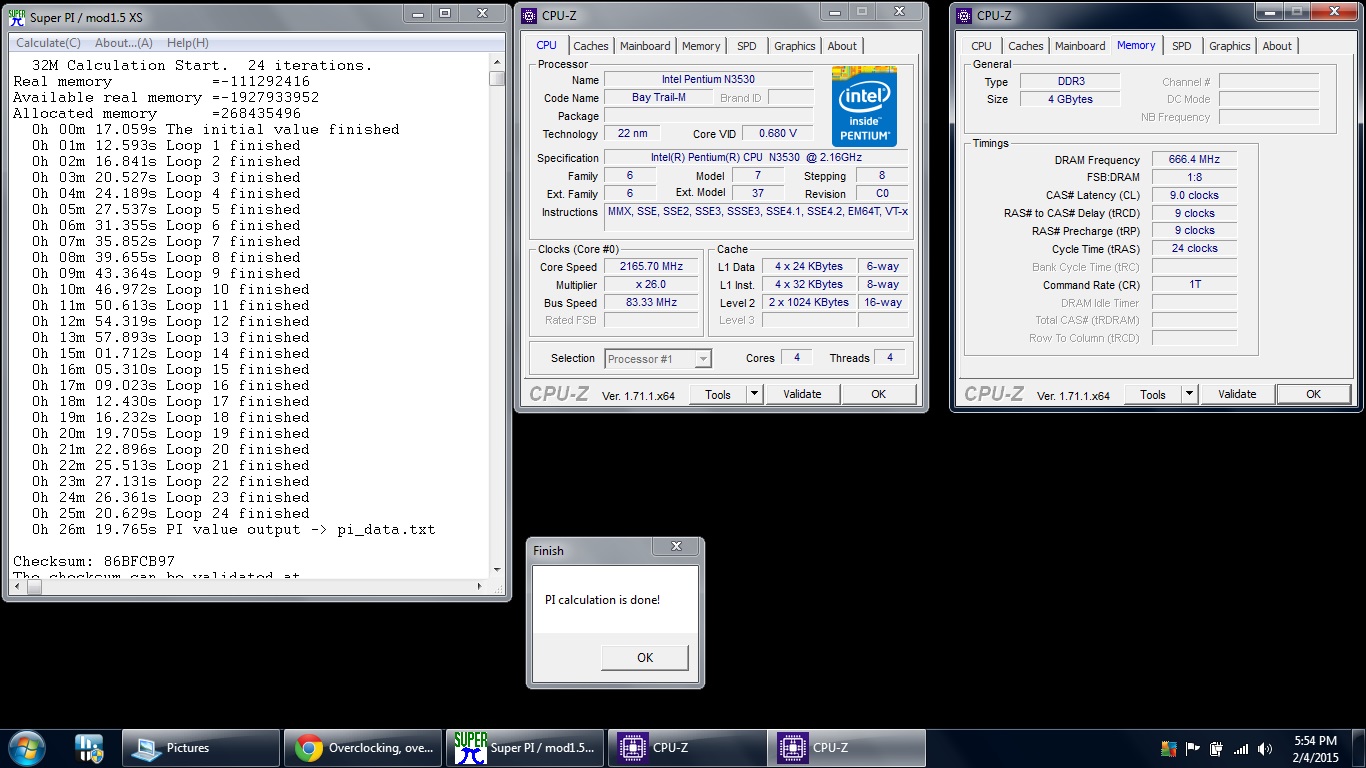The height and width of the screenshot is (768, 1366).
Task: Open About tab in left CPU-Z window
Action: coord(842,46)
